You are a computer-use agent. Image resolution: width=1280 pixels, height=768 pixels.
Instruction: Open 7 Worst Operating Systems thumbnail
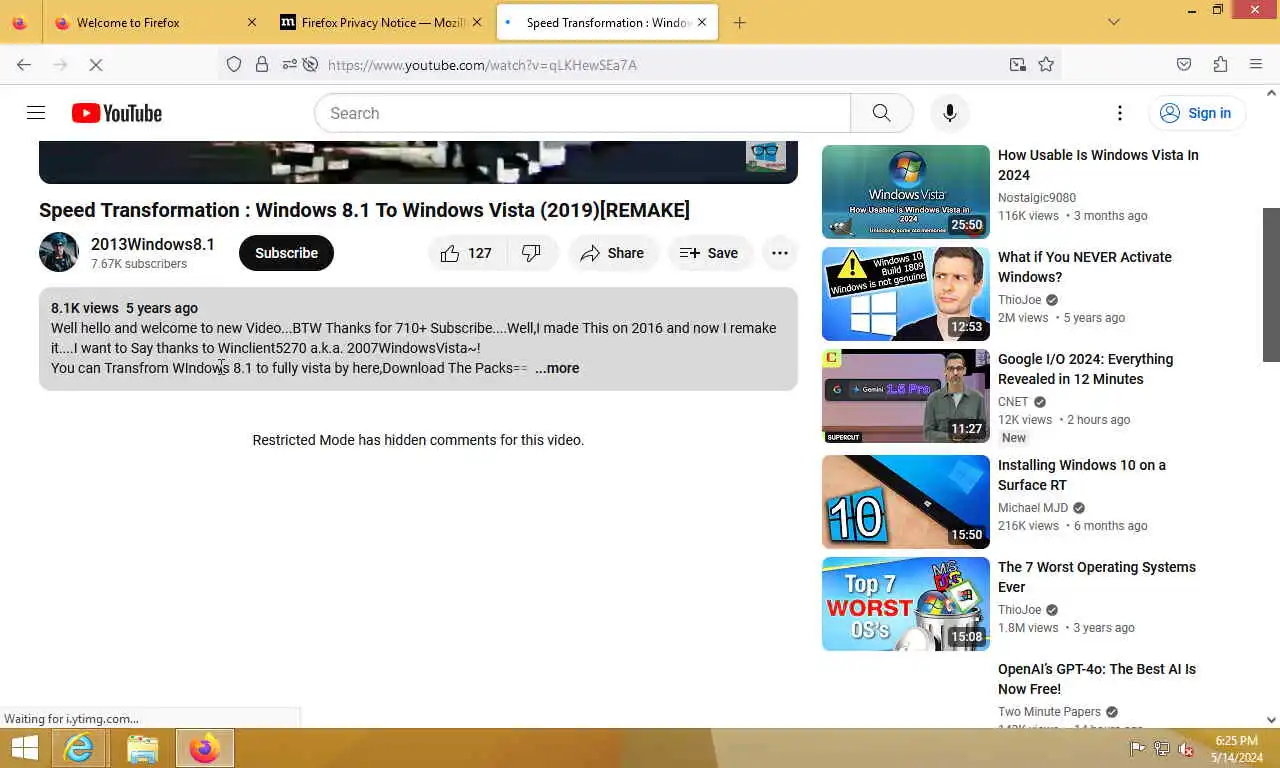(906, 604)
